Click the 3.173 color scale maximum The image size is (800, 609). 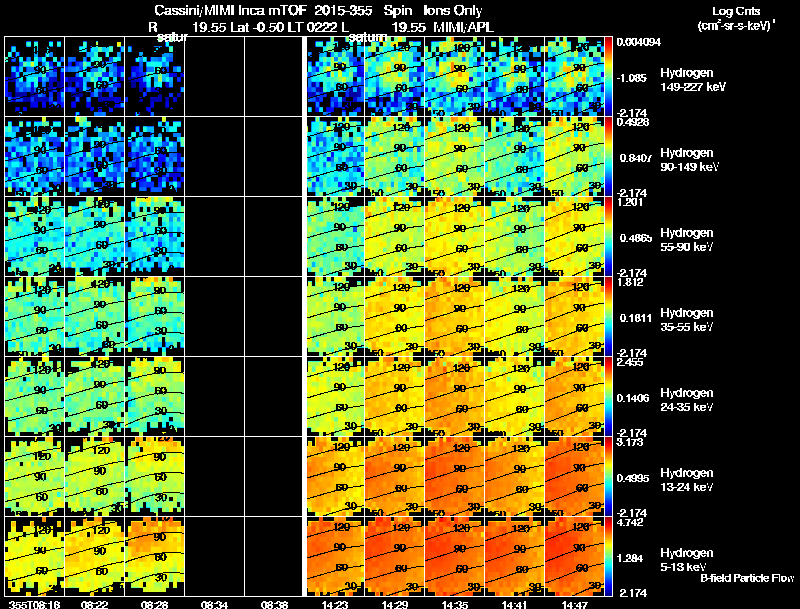(630, 442)
